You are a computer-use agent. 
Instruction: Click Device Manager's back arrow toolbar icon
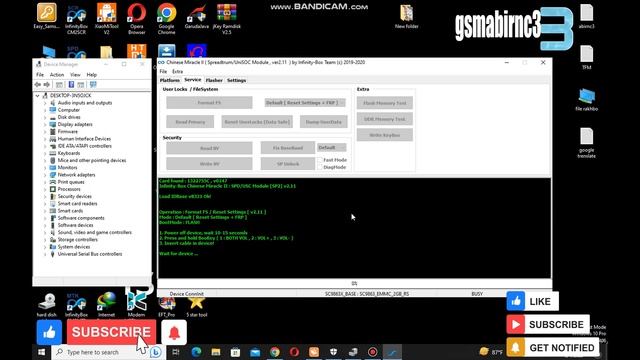tap(38, 84)
